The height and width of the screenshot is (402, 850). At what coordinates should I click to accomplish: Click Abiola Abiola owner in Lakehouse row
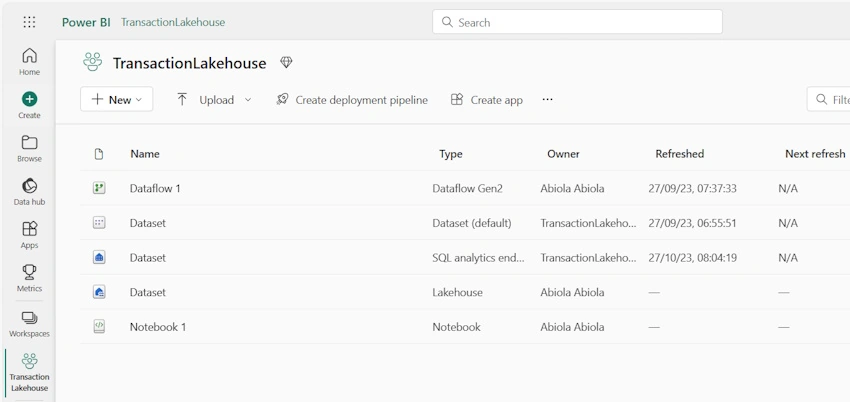(572, 292)
